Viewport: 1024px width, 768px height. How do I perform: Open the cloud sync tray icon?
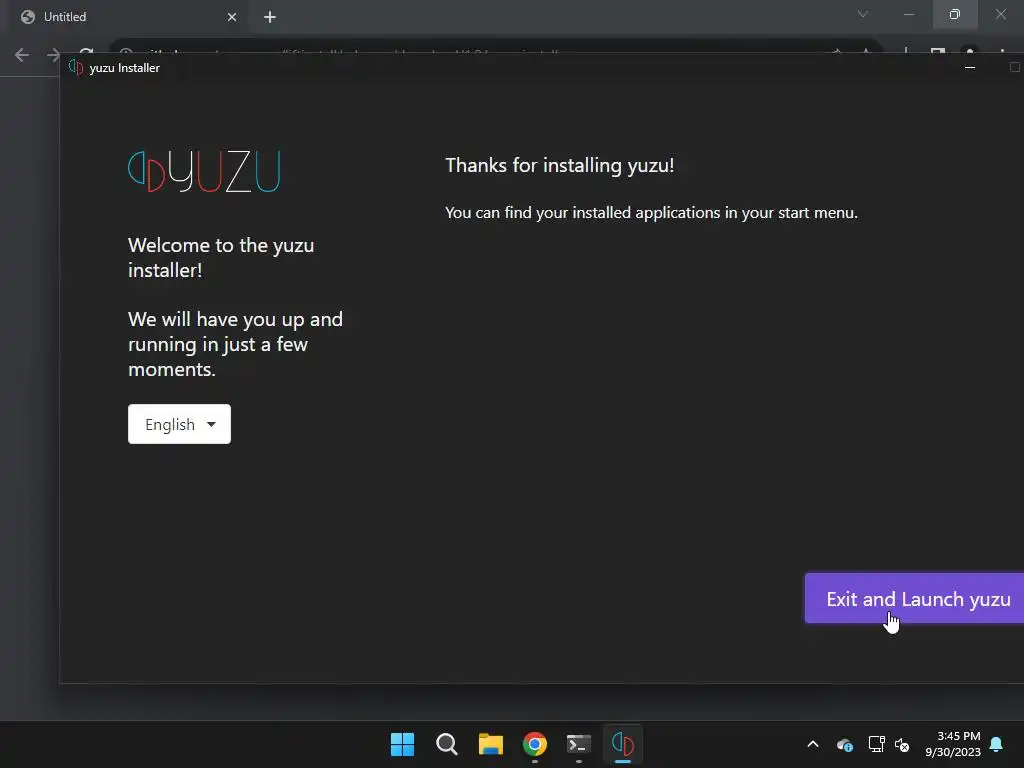(844, 744)
